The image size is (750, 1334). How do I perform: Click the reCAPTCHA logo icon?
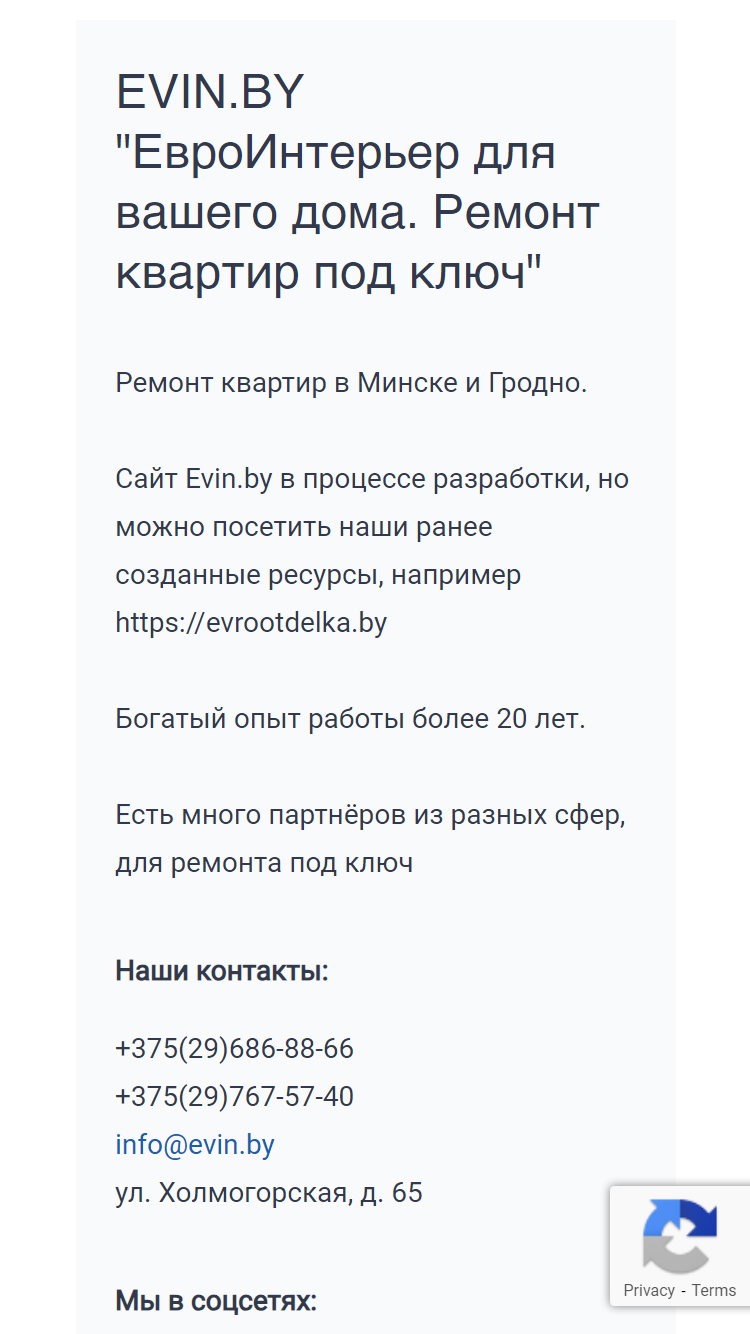pos(680,1236)
